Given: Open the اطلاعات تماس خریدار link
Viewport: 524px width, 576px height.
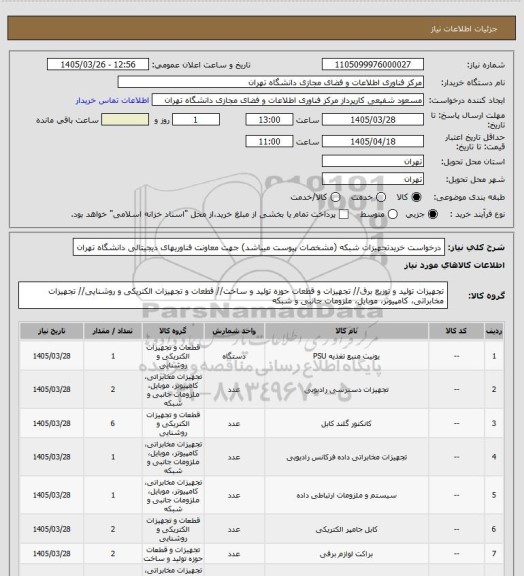Looking at the screenshot, I should (x=112, y=100).
